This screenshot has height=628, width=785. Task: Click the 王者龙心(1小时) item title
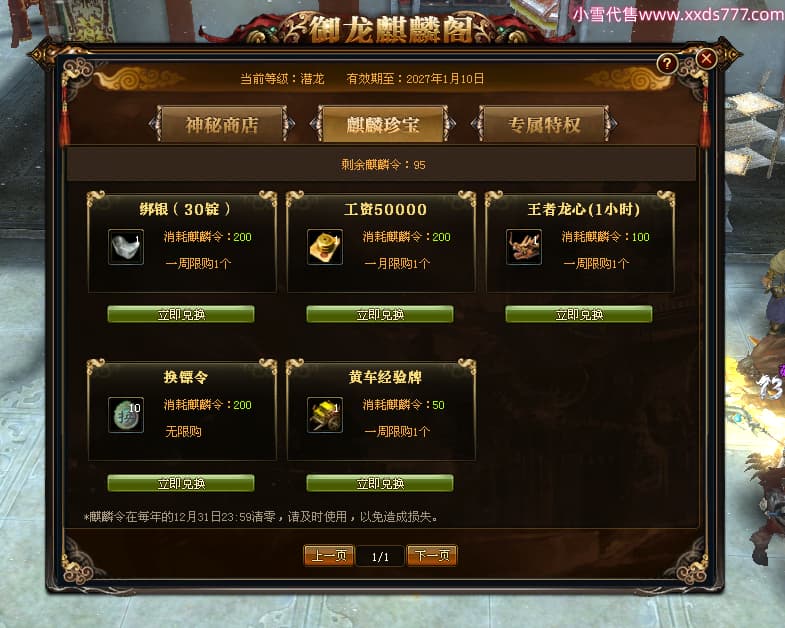pos(584,209)
